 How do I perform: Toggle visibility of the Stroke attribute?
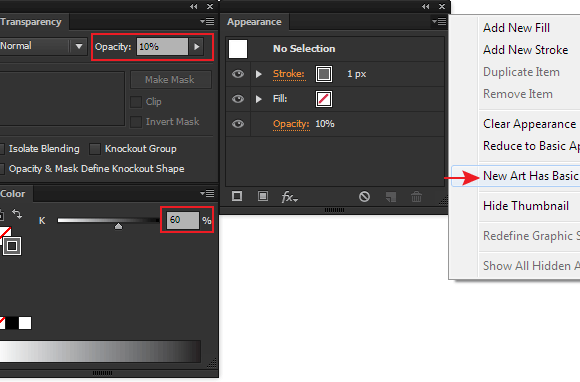[238, 74]
